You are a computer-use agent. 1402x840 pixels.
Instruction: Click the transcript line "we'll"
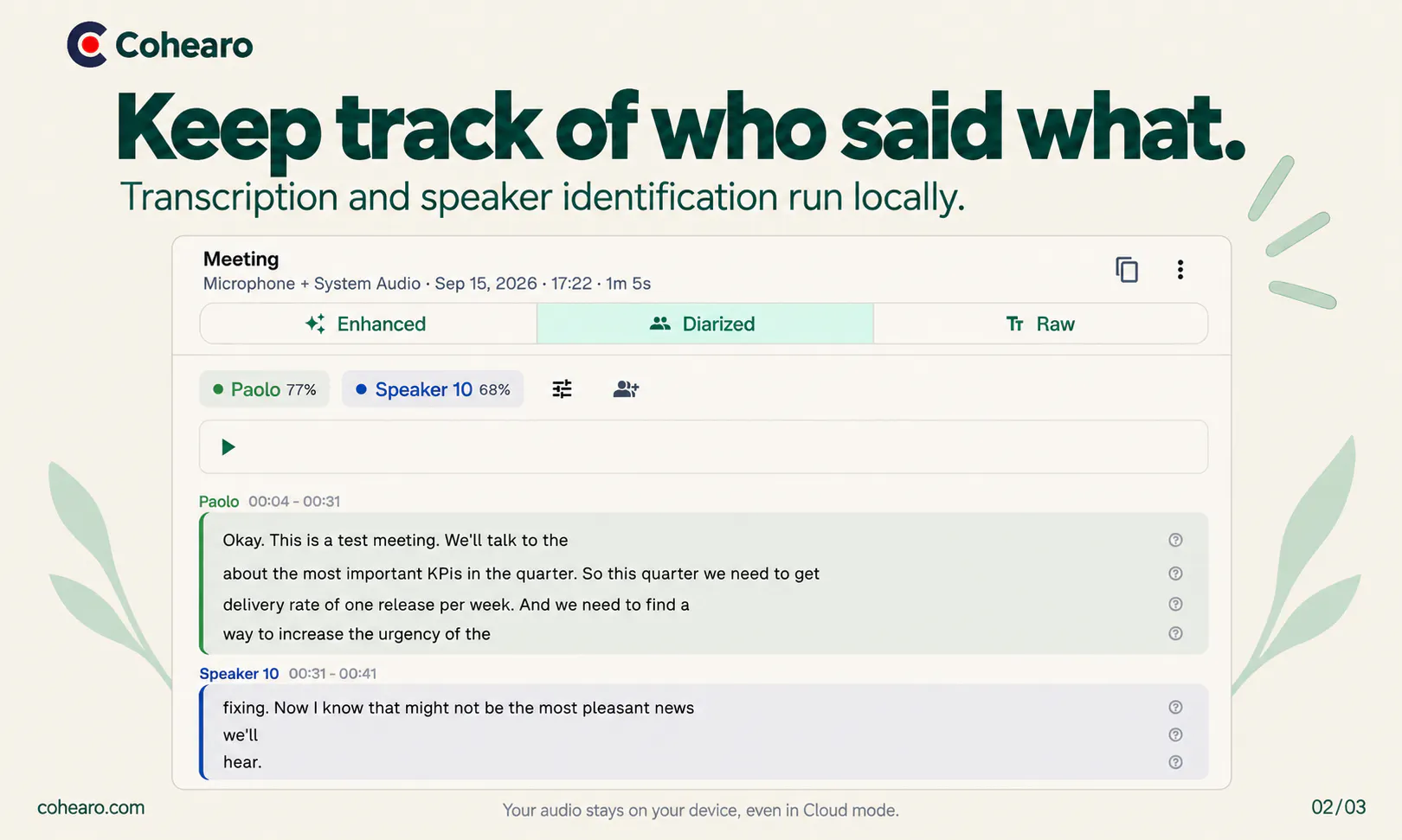241,735
